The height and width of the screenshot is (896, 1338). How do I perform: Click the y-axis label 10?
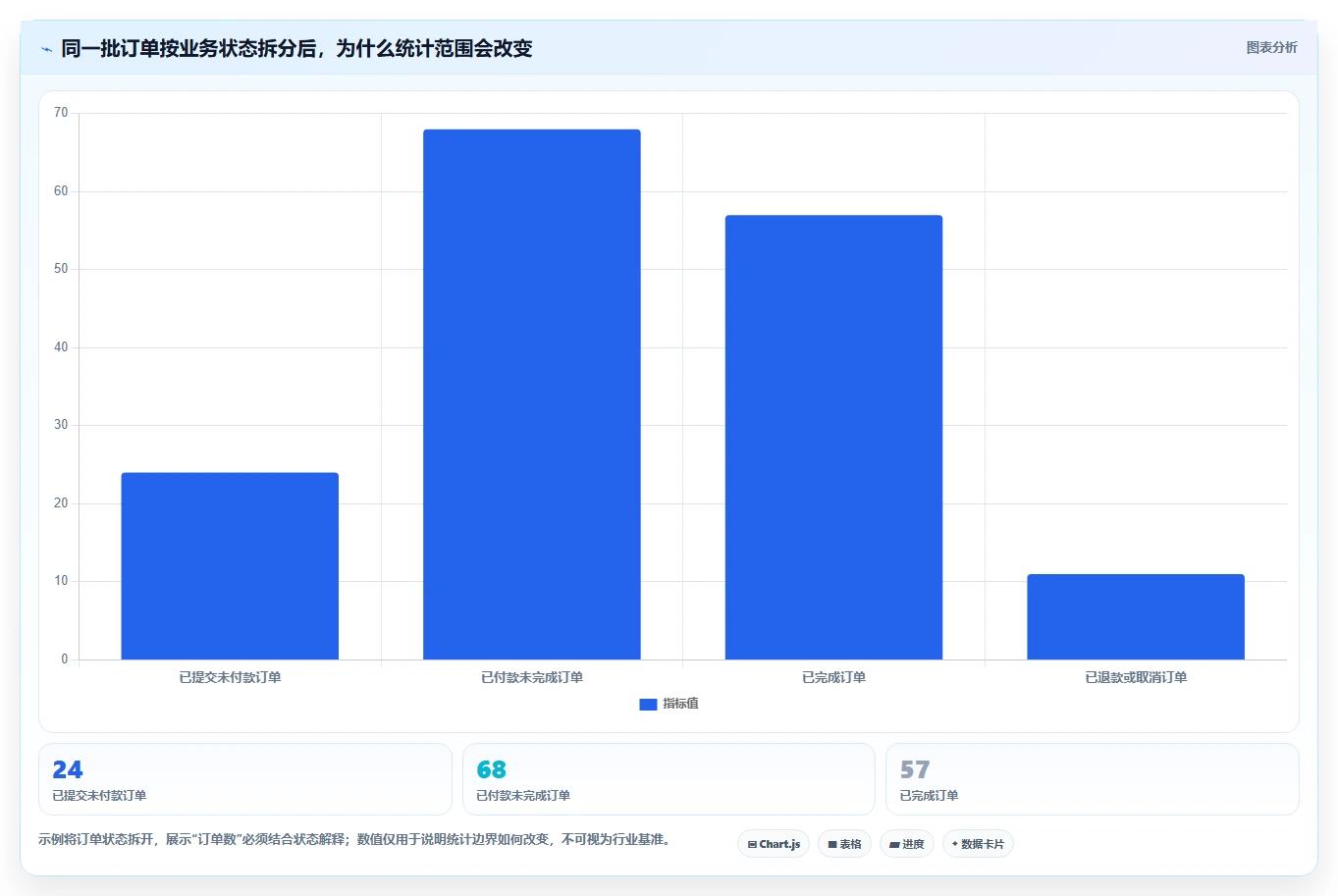[61, 581]
